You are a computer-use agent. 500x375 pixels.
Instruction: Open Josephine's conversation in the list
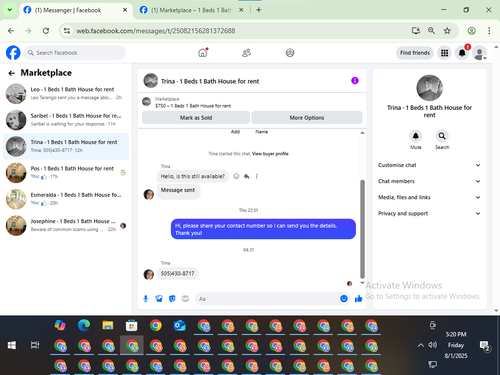click(x=66, y=225)
